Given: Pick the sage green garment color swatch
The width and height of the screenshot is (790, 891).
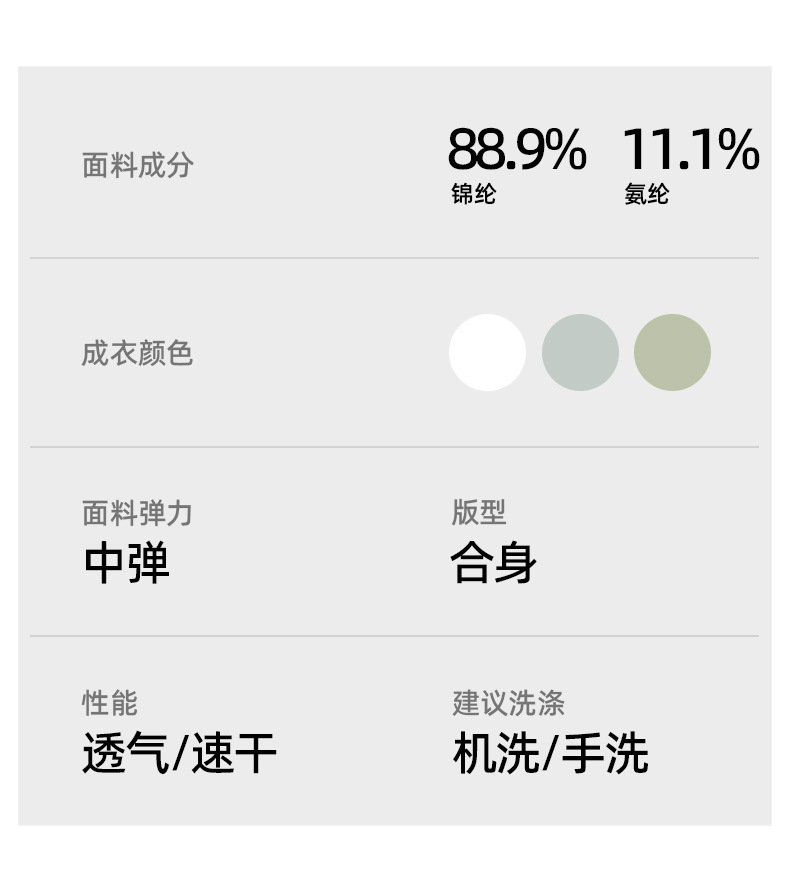Looking at the screenshot, I should point(672,352).
